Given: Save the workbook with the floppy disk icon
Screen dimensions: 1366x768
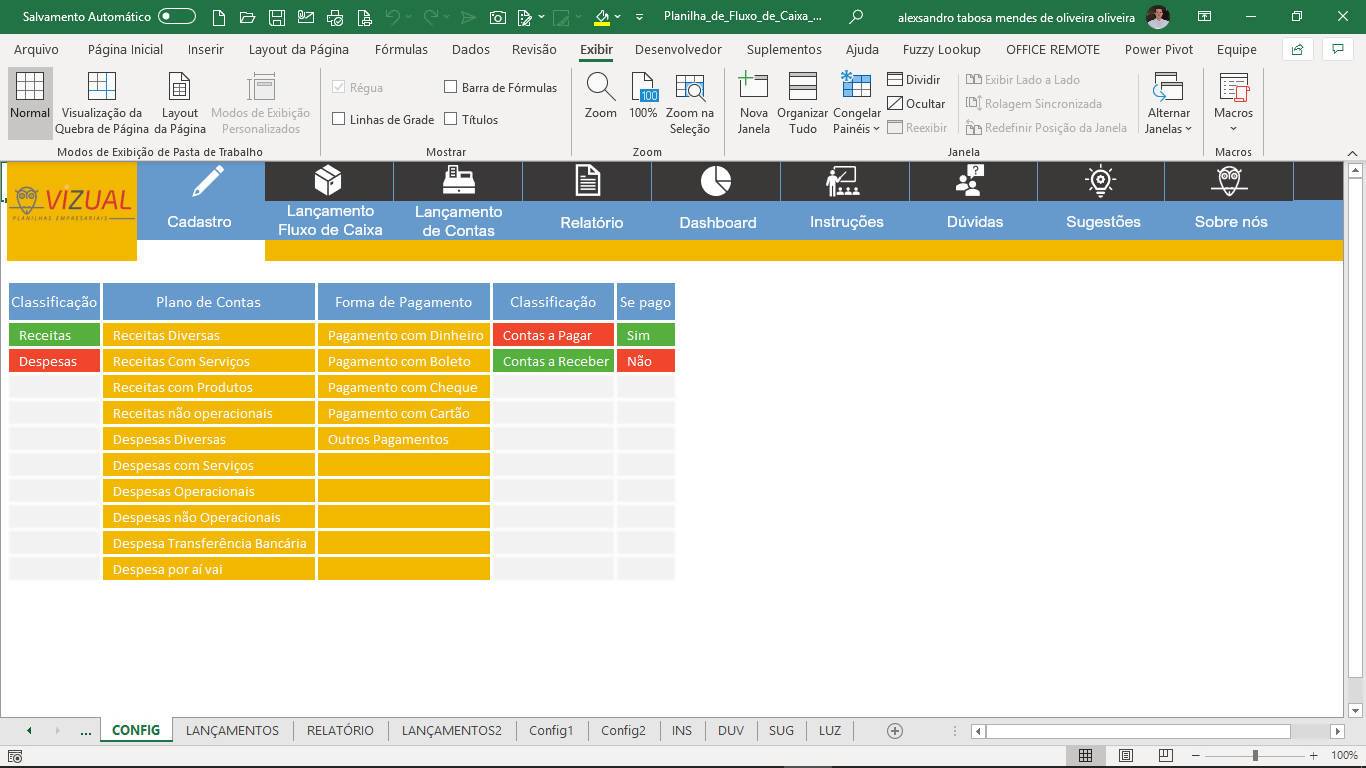Looking at the screenshot, I should [277, 17].
